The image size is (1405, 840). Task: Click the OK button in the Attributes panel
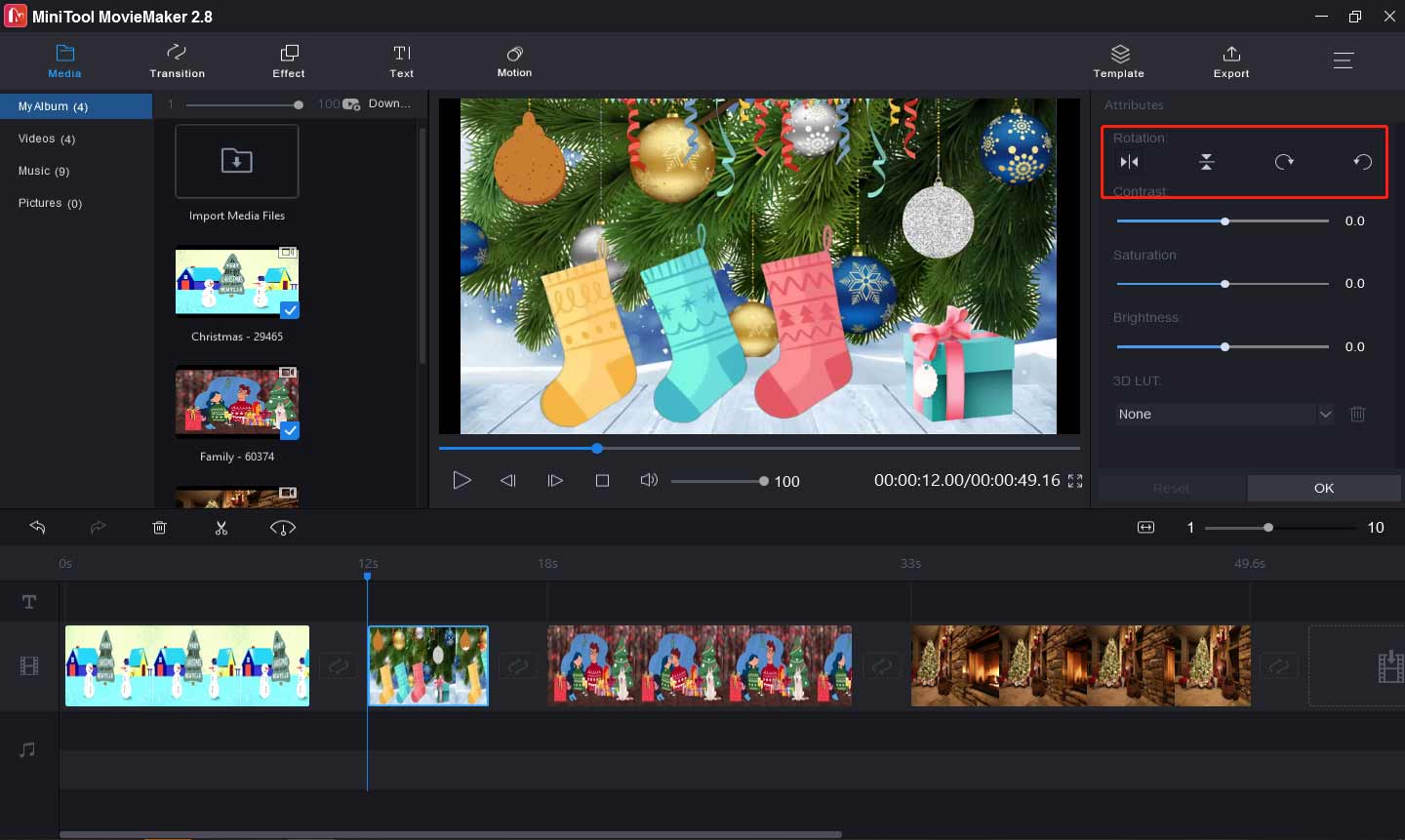[x=1323, y=488]
